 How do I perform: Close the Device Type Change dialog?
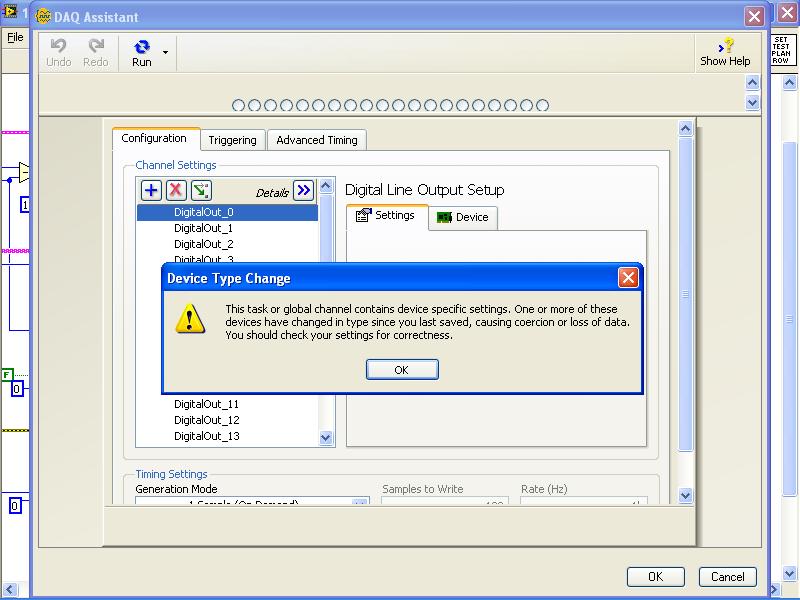628,278
